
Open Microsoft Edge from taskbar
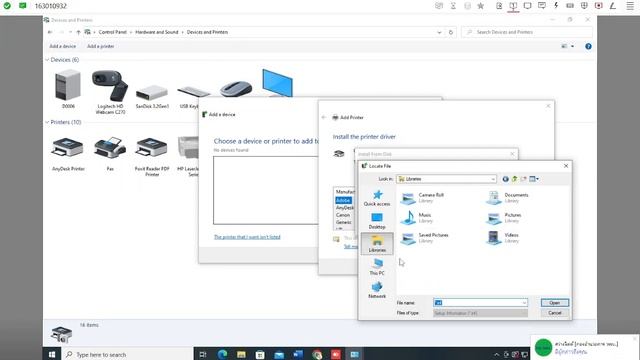click(222, 354)
